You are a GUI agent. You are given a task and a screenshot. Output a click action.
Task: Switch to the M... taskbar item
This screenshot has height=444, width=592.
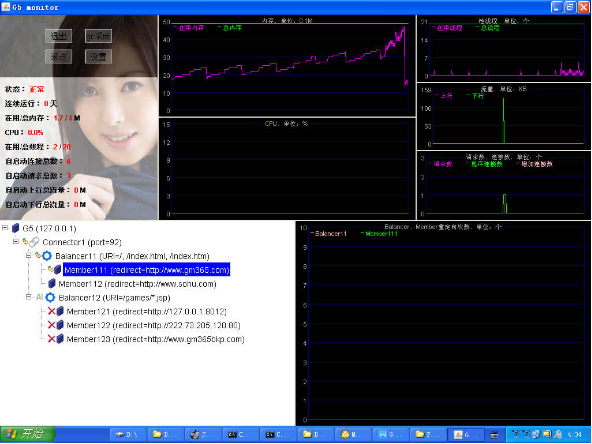point(353,435)
